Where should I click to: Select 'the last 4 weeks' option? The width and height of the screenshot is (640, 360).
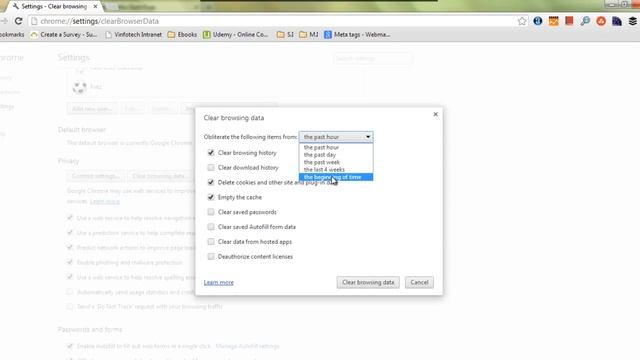pyautogui.click(x=336, y=169)
